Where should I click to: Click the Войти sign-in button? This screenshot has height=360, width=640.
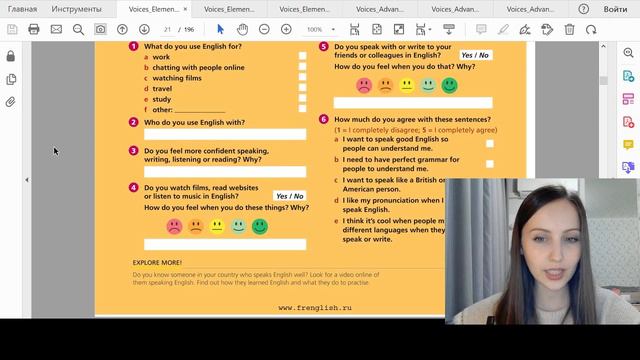(616, 9)
